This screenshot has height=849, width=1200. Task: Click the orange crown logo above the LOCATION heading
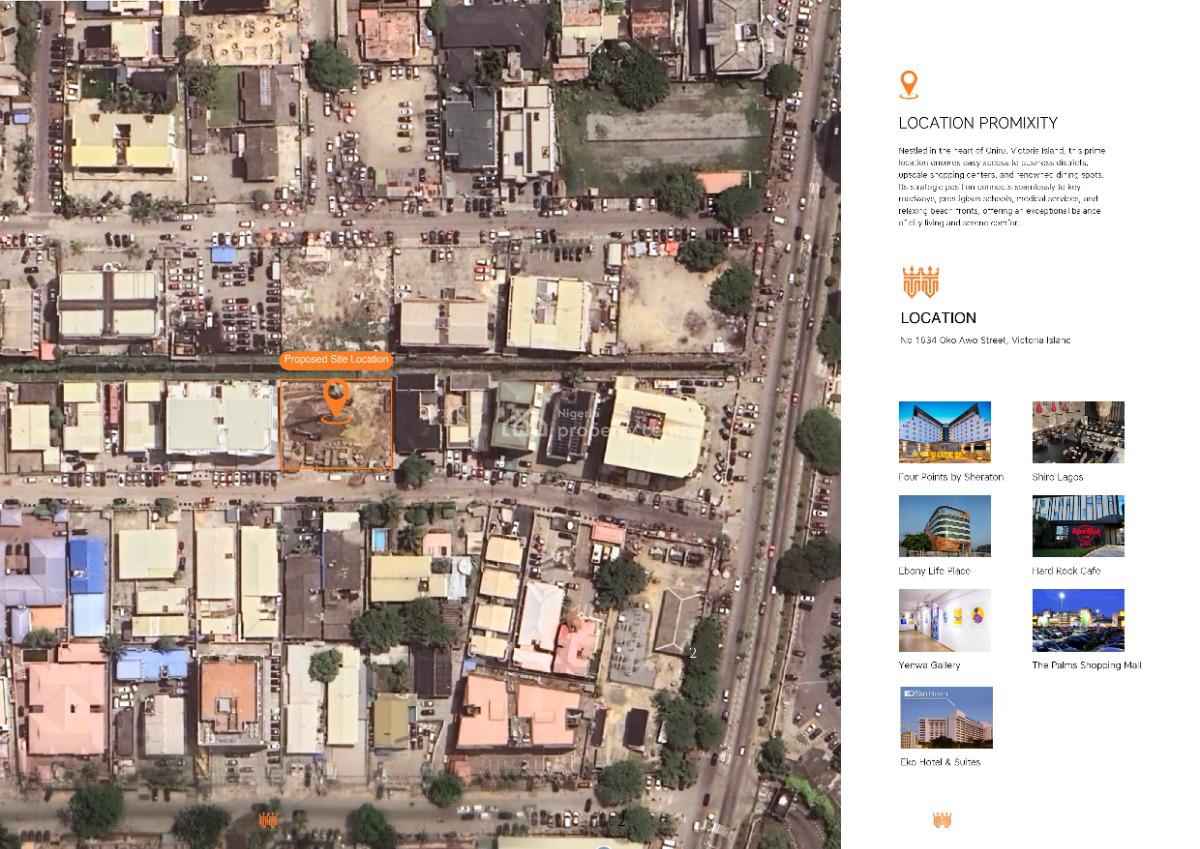coord(920,282)
